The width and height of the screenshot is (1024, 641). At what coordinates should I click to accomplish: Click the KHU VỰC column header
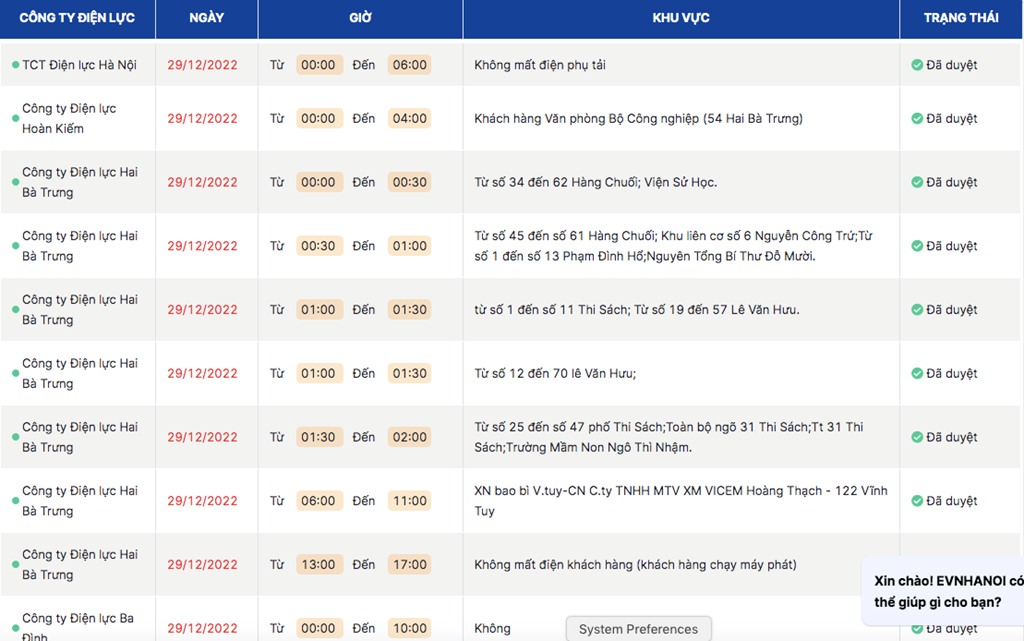[x=681, y=18]
